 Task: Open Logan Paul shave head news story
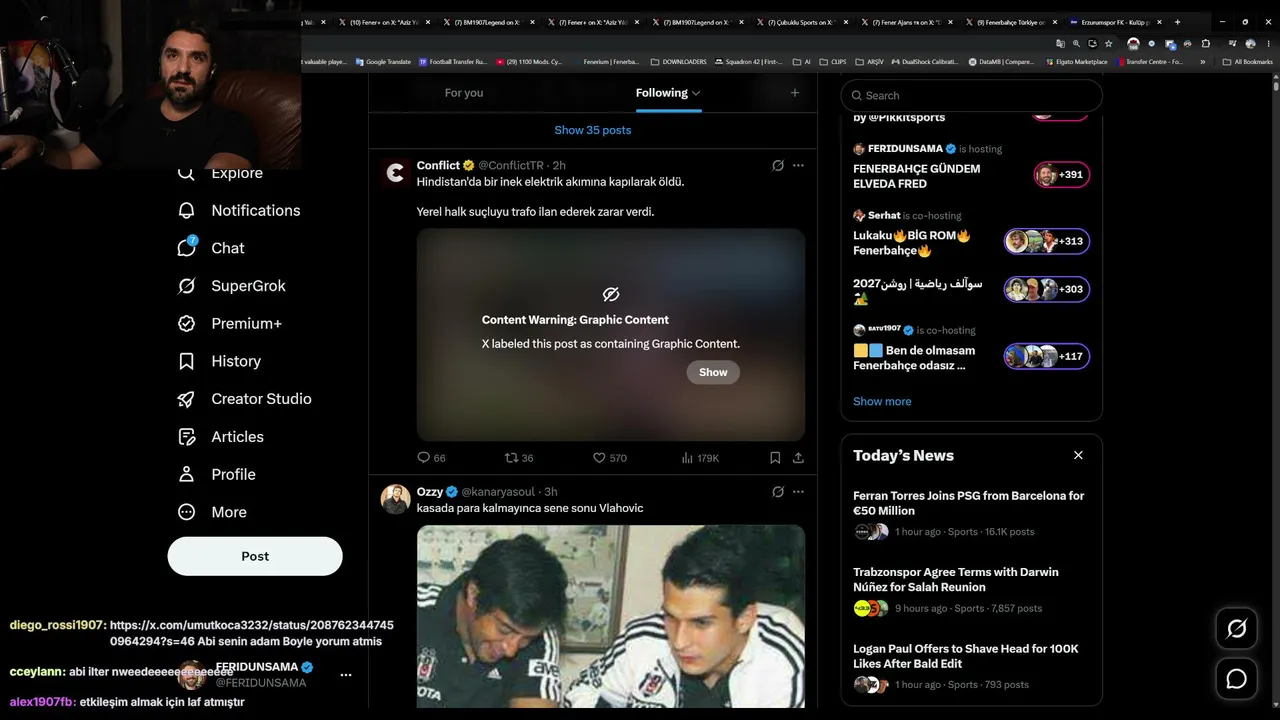[972, 666]
